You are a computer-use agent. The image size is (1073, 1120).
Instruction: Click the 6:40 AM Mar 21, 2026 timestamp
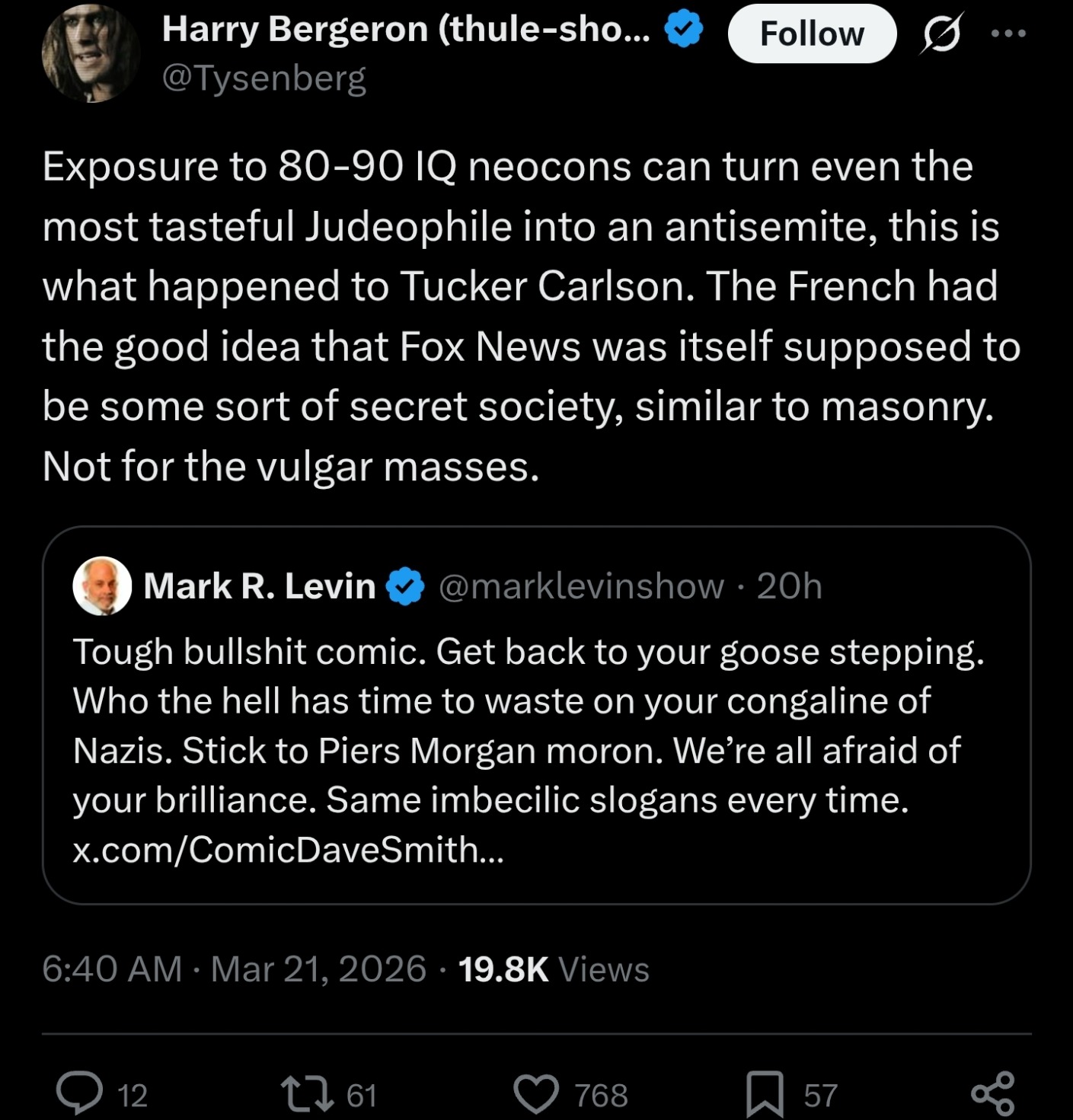(234, 969)
